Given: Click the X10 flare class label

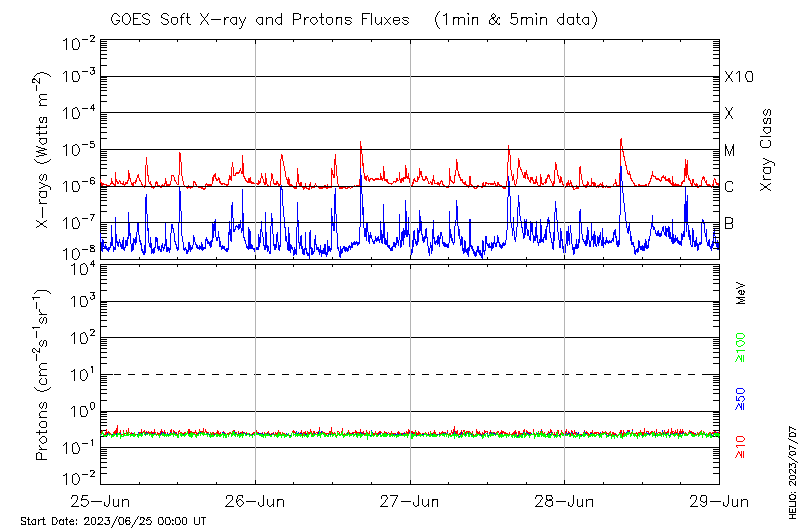Looking at the screenshot, I should click(x=738, y=77).
